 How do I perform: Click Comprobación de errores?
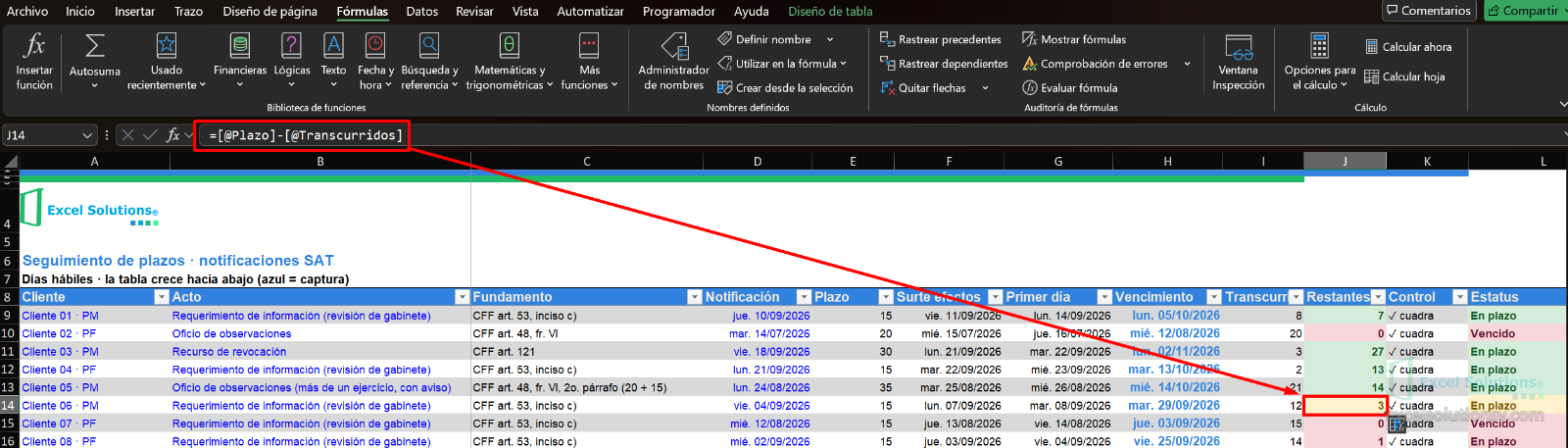pyautogui.click(x=1095, y=64)
